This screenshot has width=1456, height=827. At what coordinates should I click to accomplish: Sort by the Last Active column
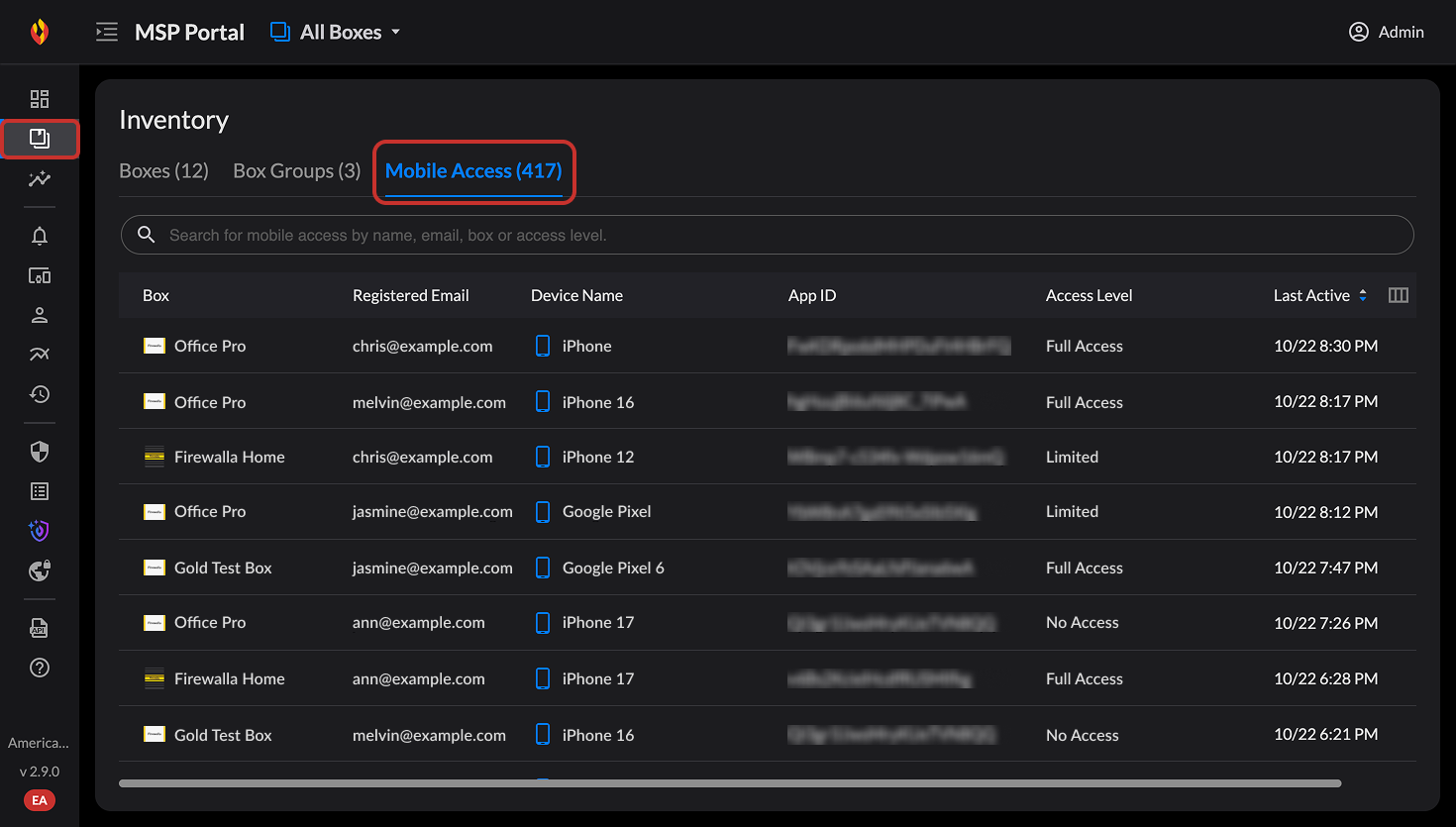click(1319, 295)
